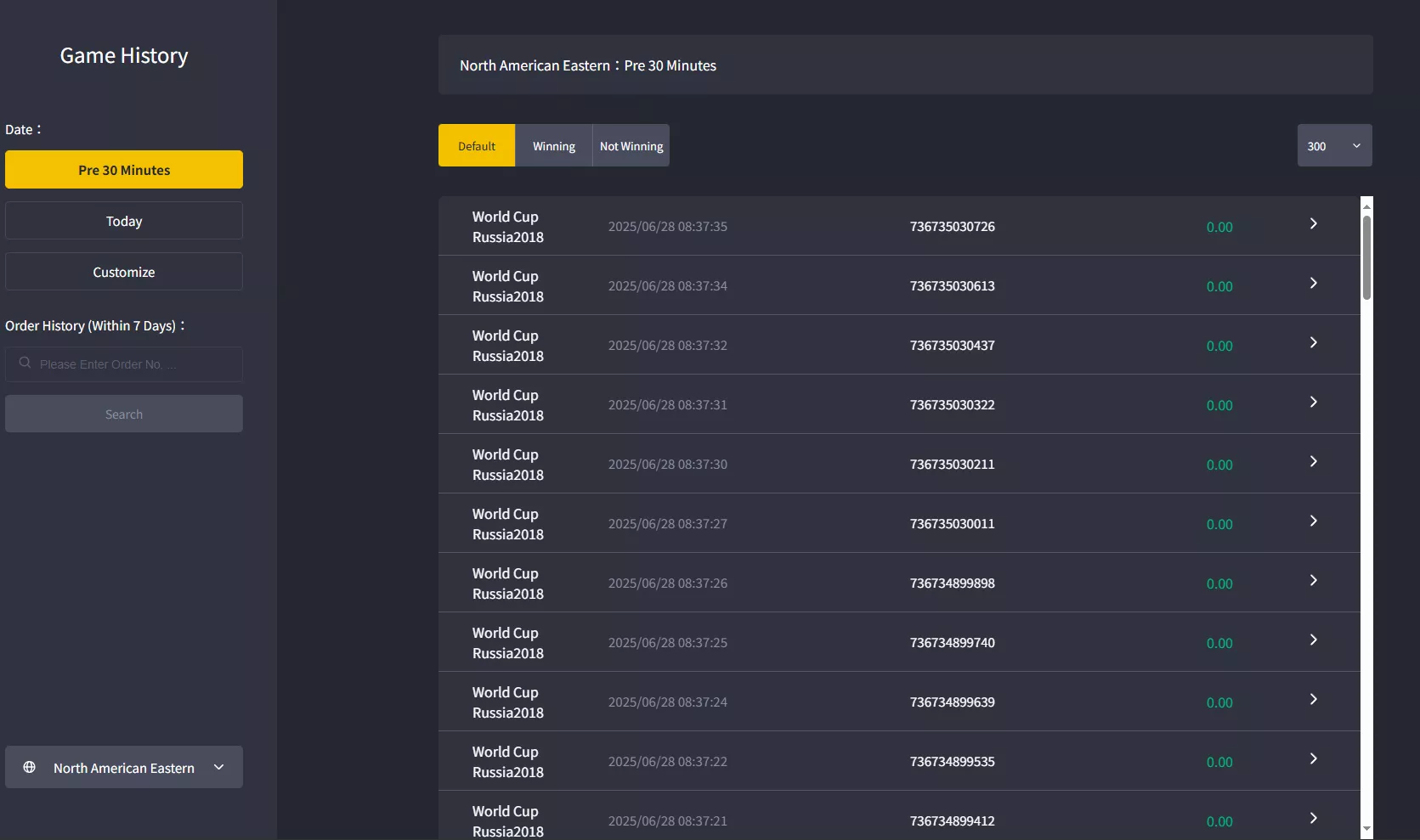This screenshot has width=1420, height=840.
Task: Select order number 736735030211 text
Action: coord(952,465)
